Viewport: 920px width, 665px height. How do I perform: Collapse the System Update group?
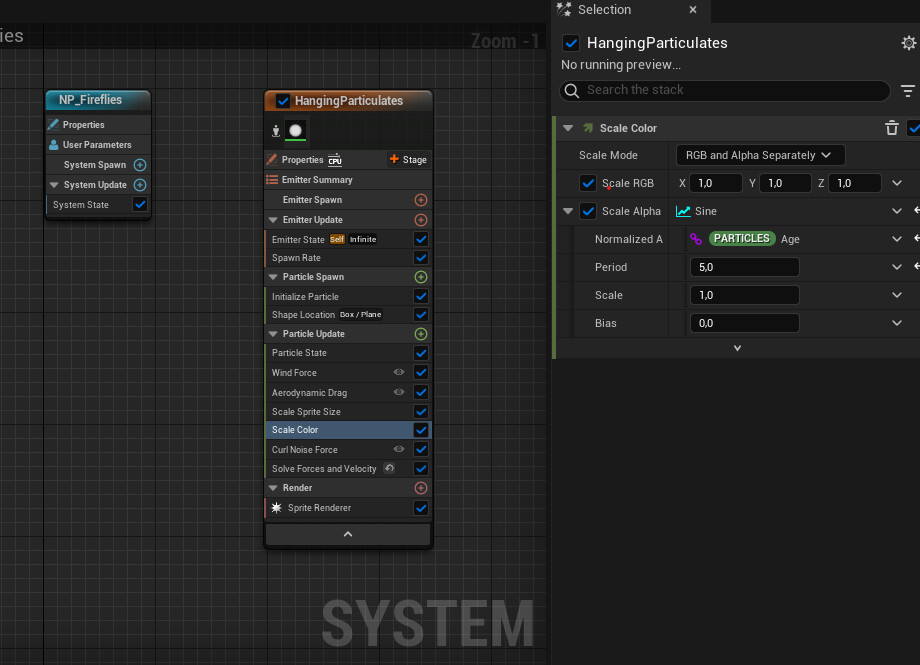click(54, 185)
